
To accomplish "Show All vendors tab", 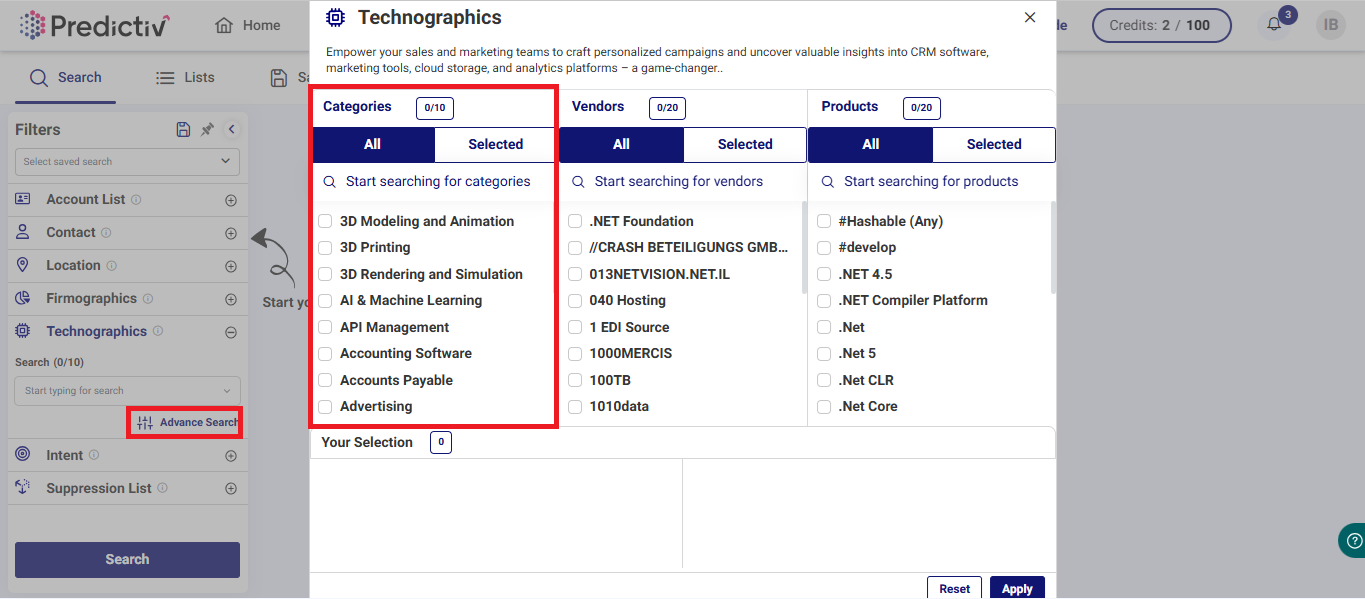I will [621, 144].
